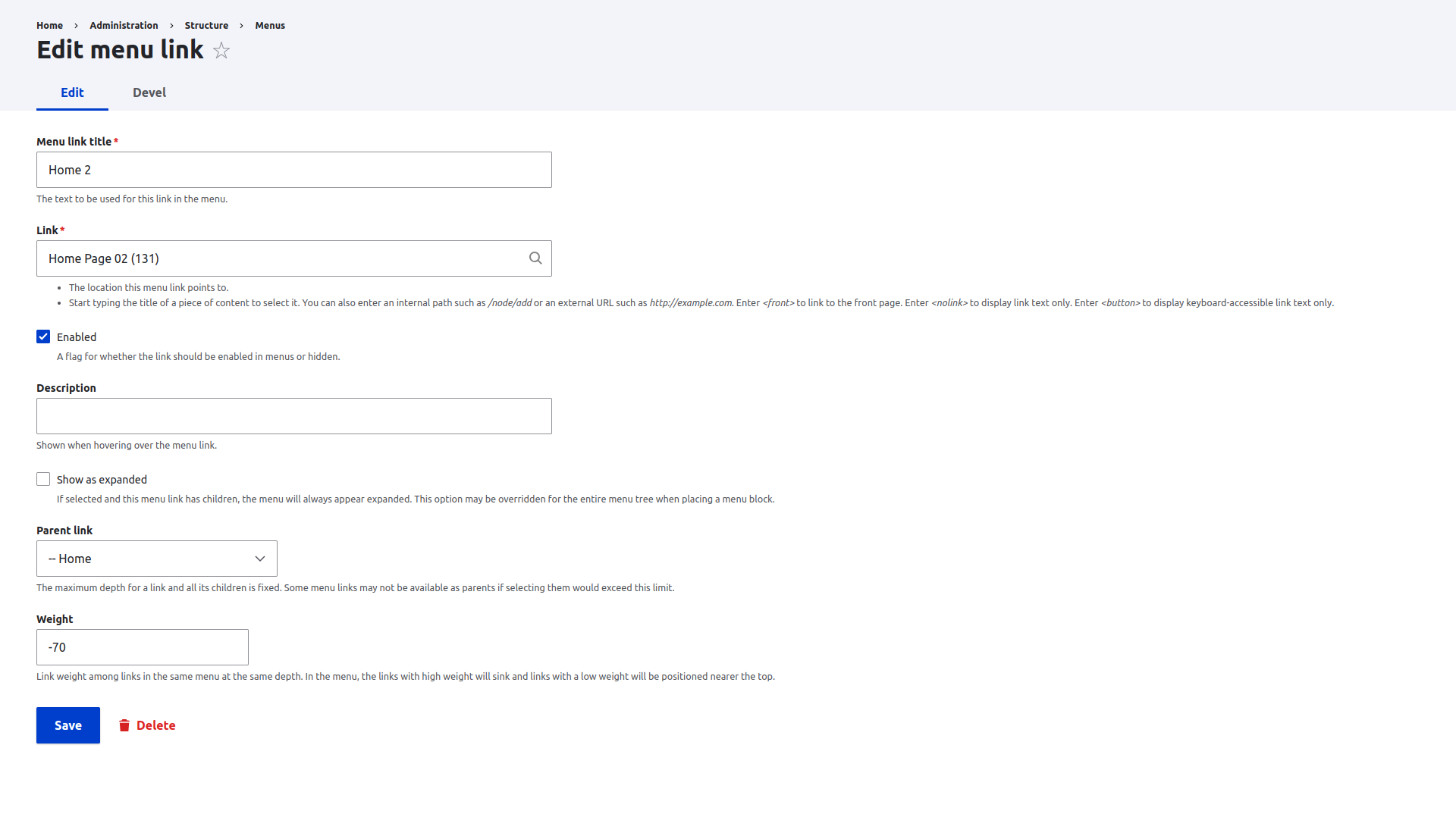Click the Delete link
Viewport: 1456px width, 817px height.
(155, 725)
